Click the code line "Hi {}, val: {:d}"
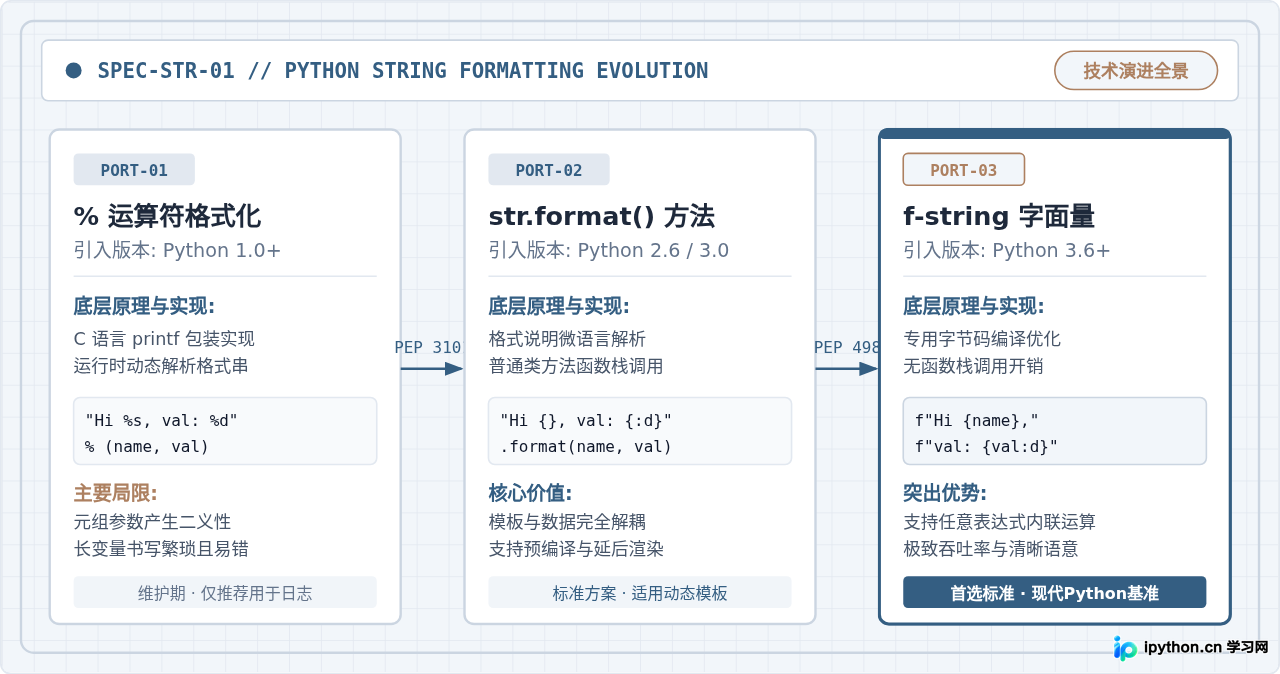This screenshot has height=674, width=1280. (586, 421)
